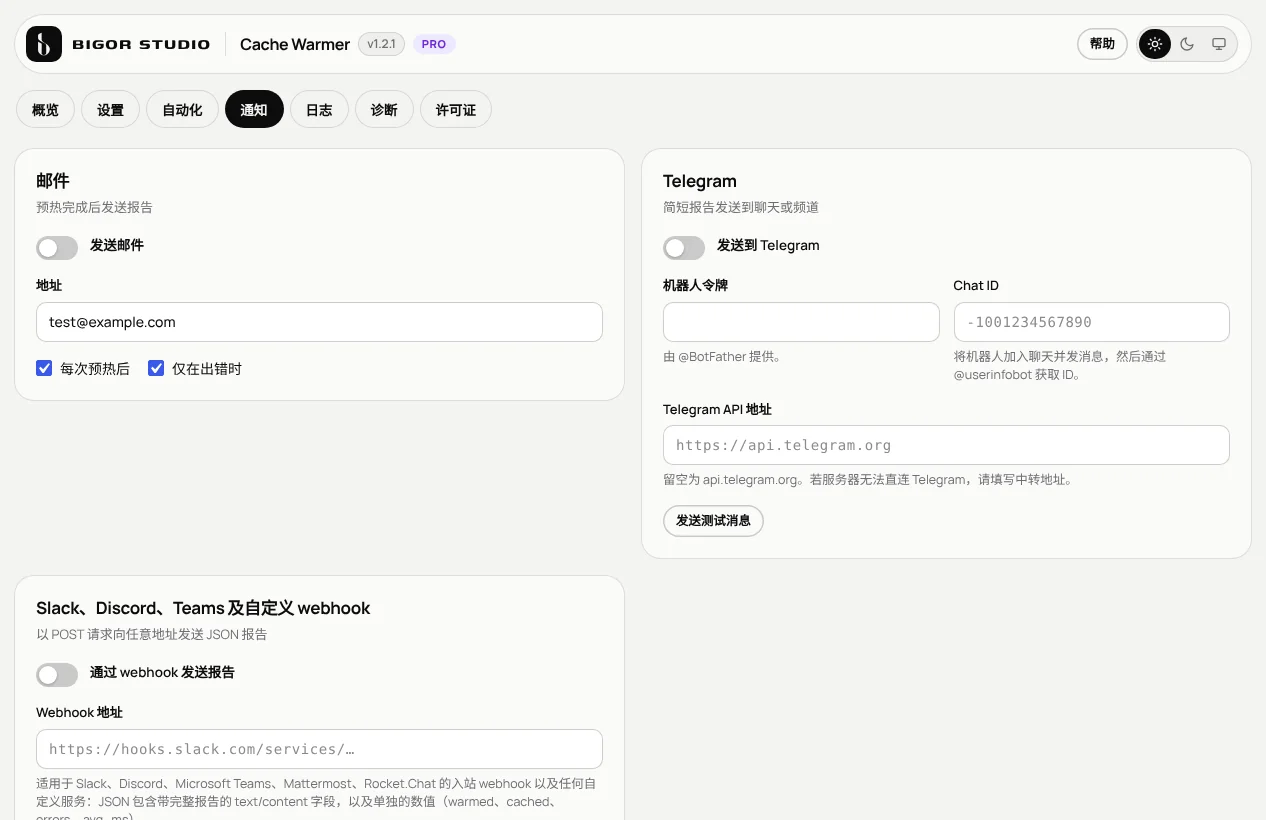1266x820 pixels.
Task: Toggle 通过 webhook 发送报告 switch
Action: pyautogui.click(x=57, y=674)
